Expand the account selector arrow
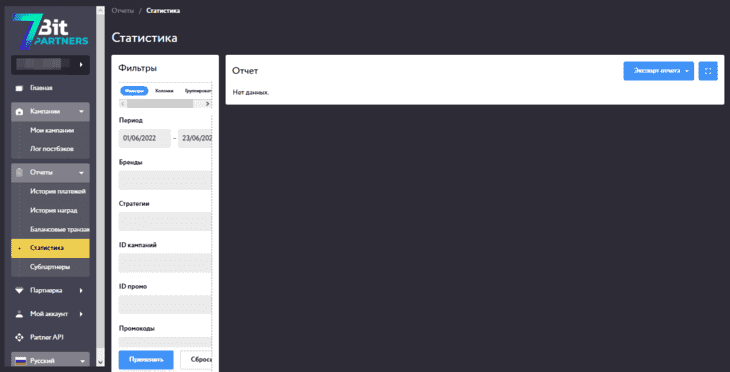730x372 pixels. (81, 65)
